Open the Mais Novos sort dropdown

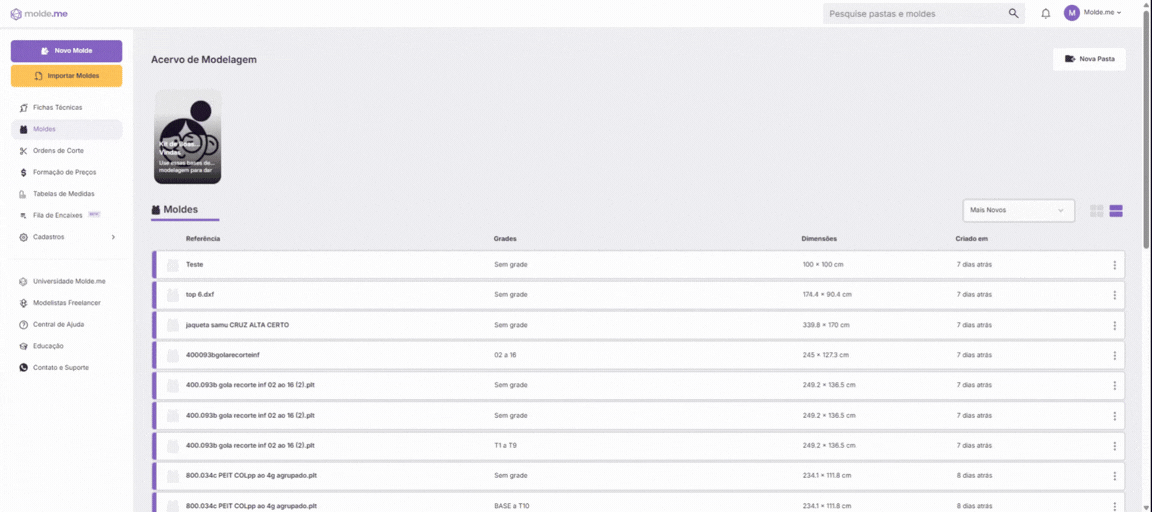pyautogui.click(x=1018, y=210)
